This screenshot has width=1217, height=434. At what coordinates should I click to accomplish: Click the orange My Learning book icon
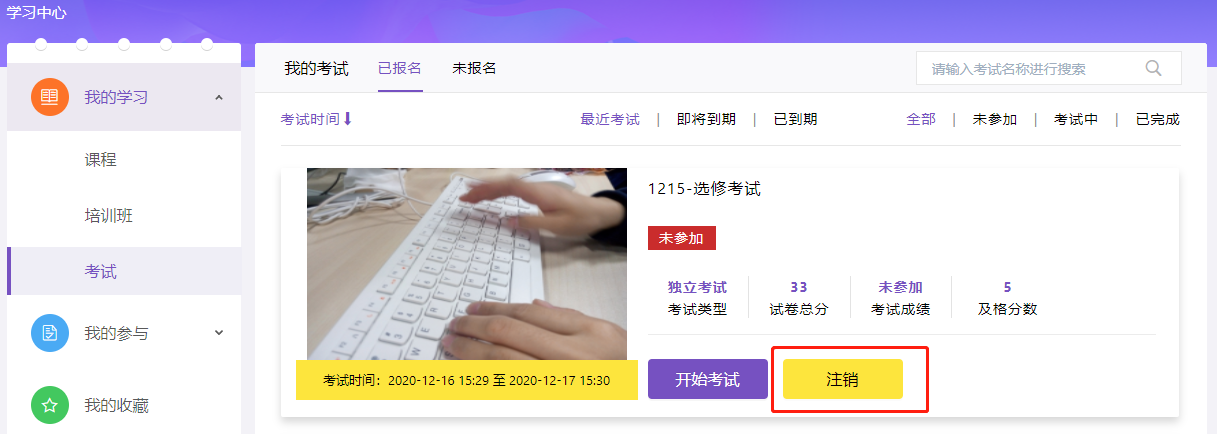(50, 97)
